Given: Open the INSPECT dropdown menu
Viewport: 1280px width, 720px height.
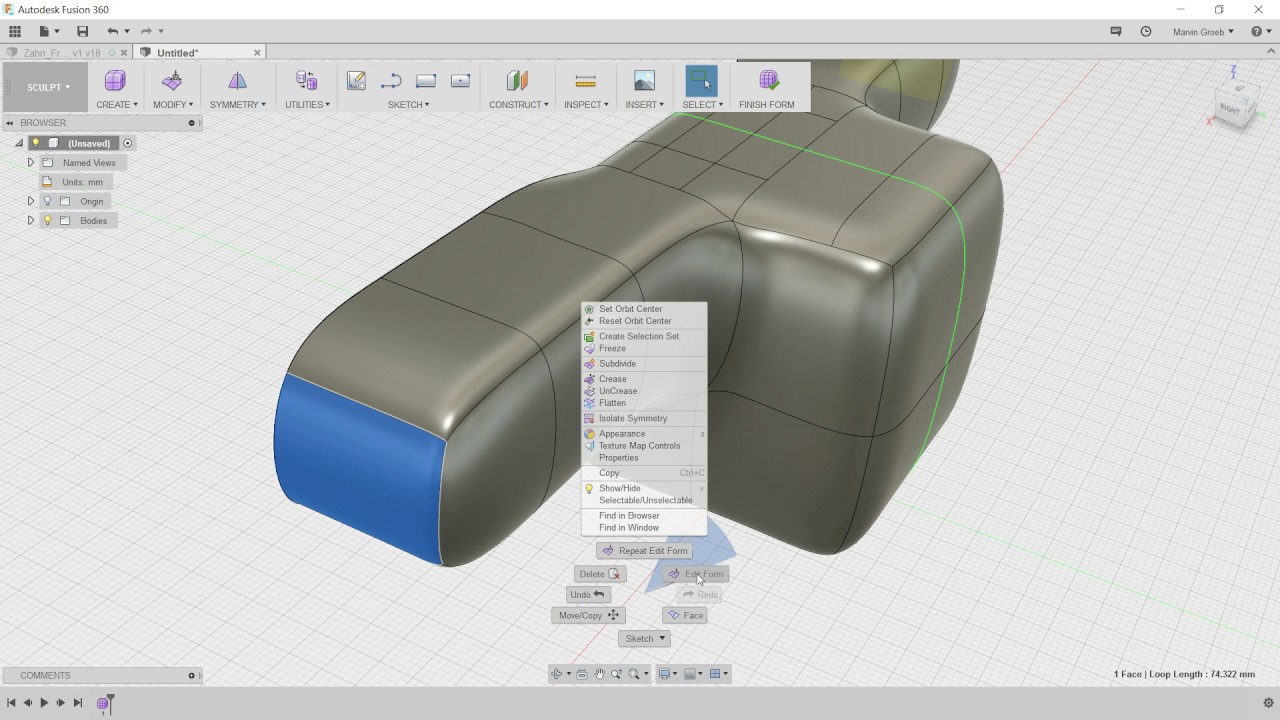Looking at the screenshot, I should click(586, 104).
